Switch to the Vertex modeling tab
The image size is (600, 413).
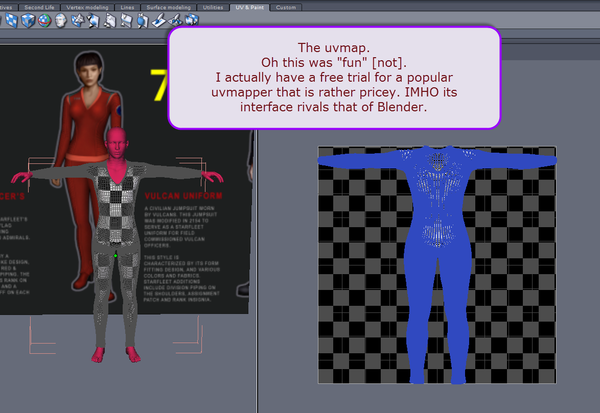pos(87,7)
